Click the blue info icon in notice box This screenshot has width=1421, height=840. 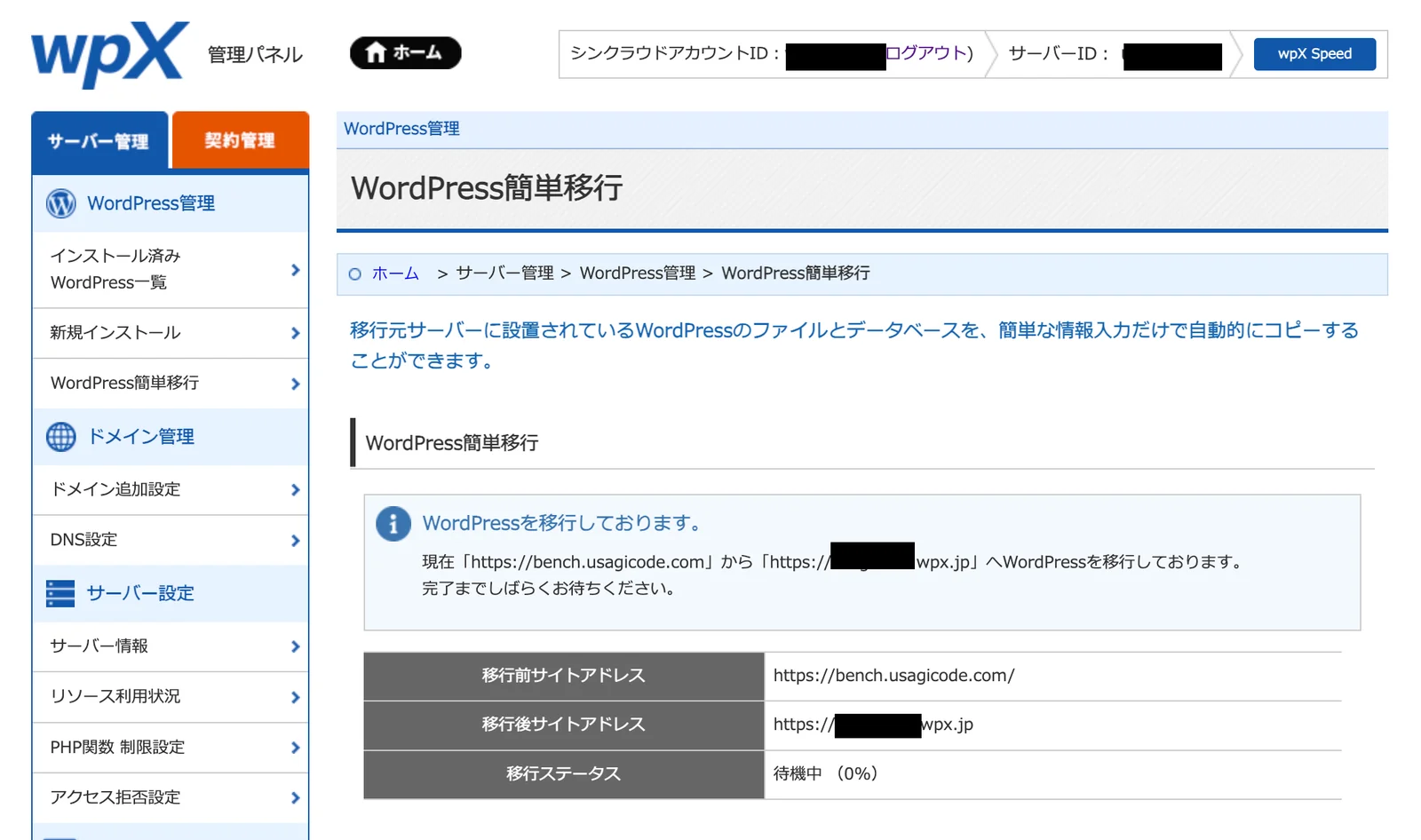(393, 524)
